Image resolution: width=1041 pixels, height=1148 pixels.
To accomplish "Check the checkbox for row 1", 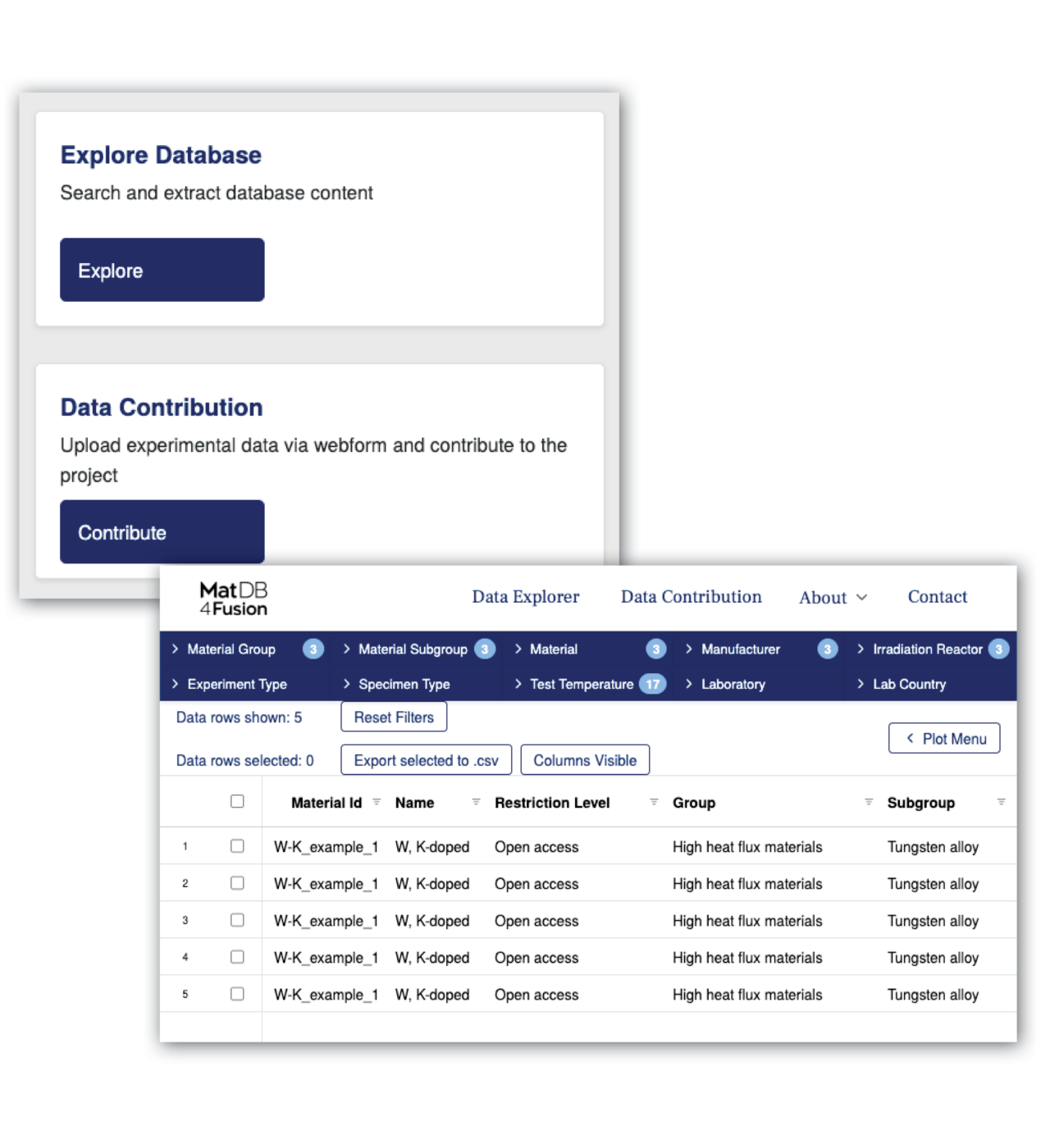I will point(237,846).
